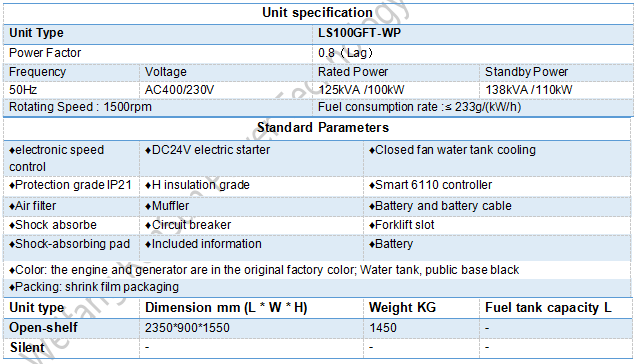This screenshot has width=636, height=364.
Task: Click the Forklift slot entry
Action: (x=402, y=225)
